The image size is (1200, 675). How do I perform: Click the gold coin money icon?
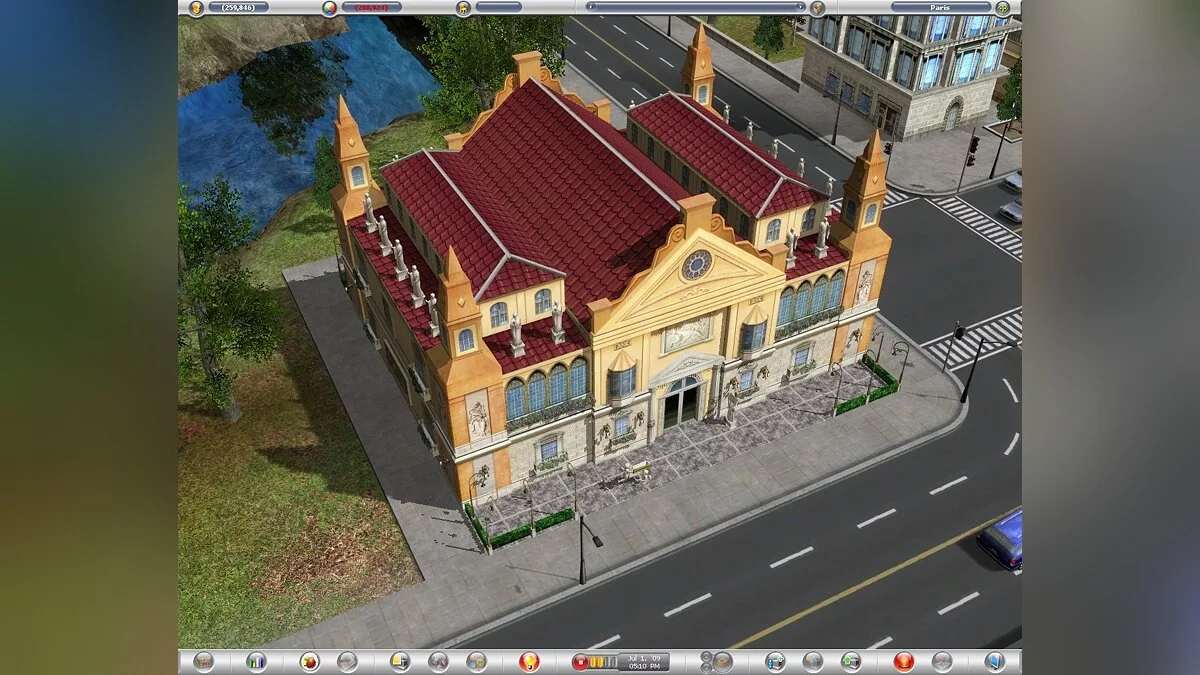pos(196,7)
